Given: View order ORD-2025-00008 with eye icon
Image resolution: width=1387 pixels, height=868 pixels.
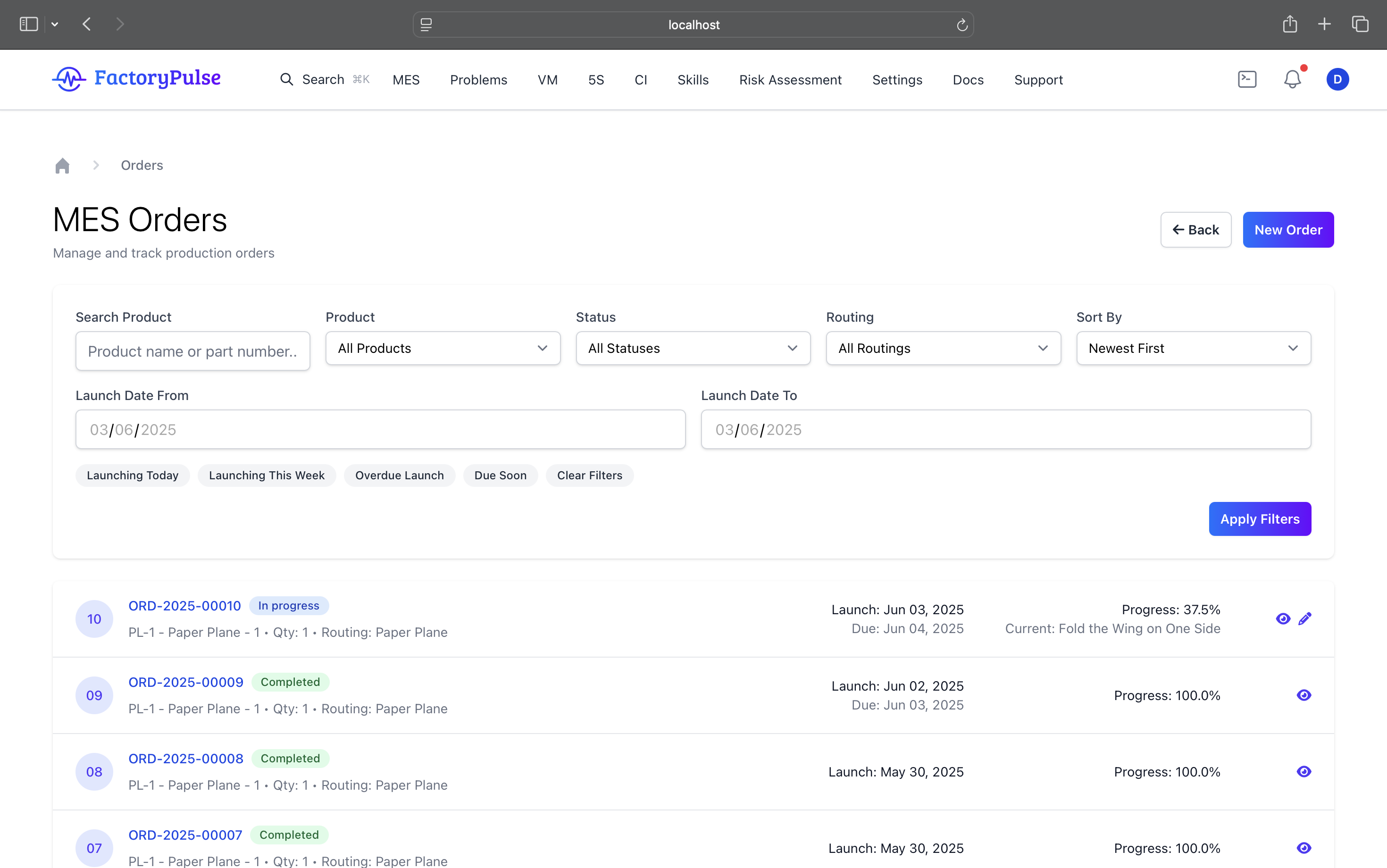Looking at the screenshot, I should click(x=1304, y=771).
